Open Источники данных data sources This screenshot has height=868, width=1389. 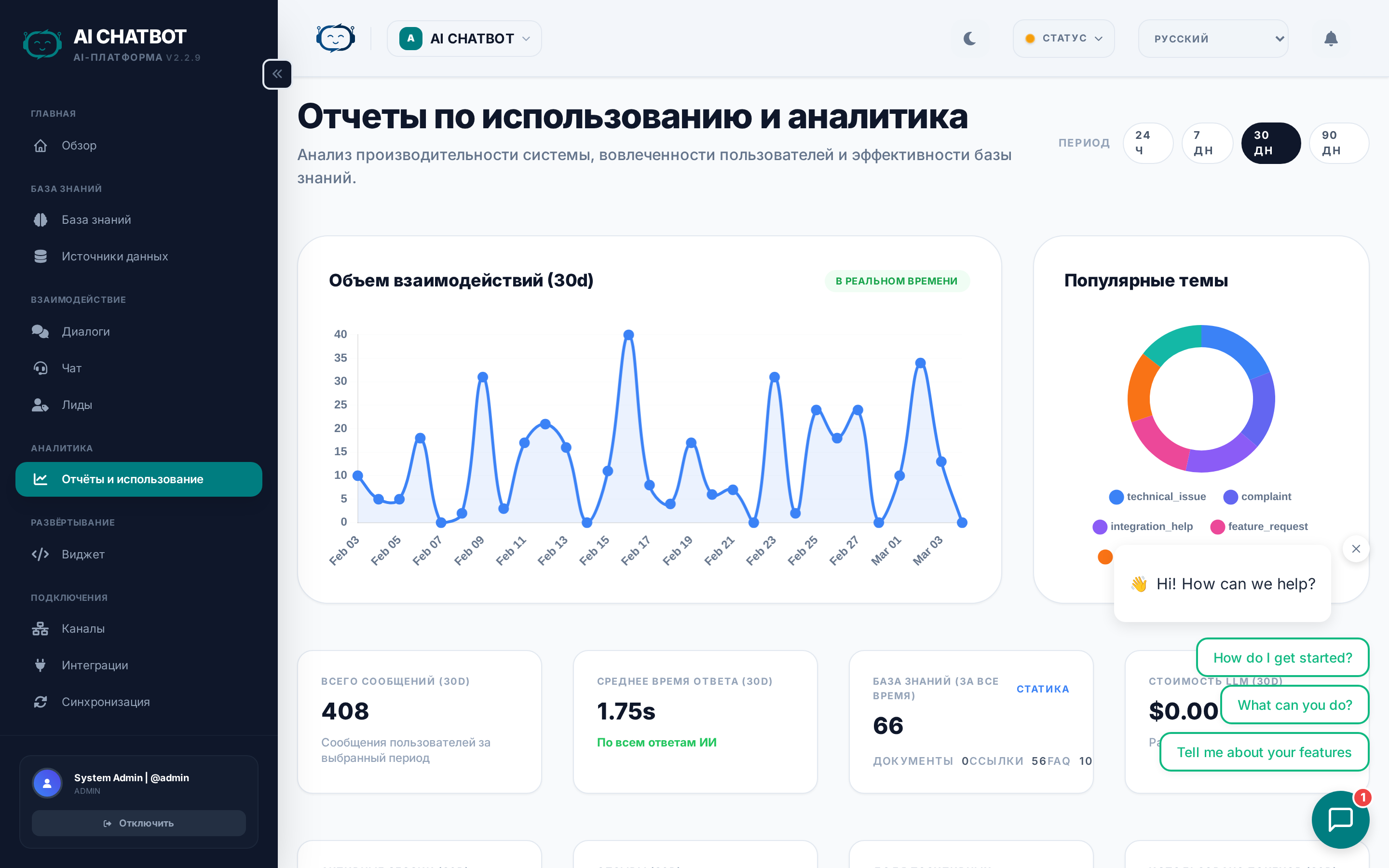tap(114, 256)
